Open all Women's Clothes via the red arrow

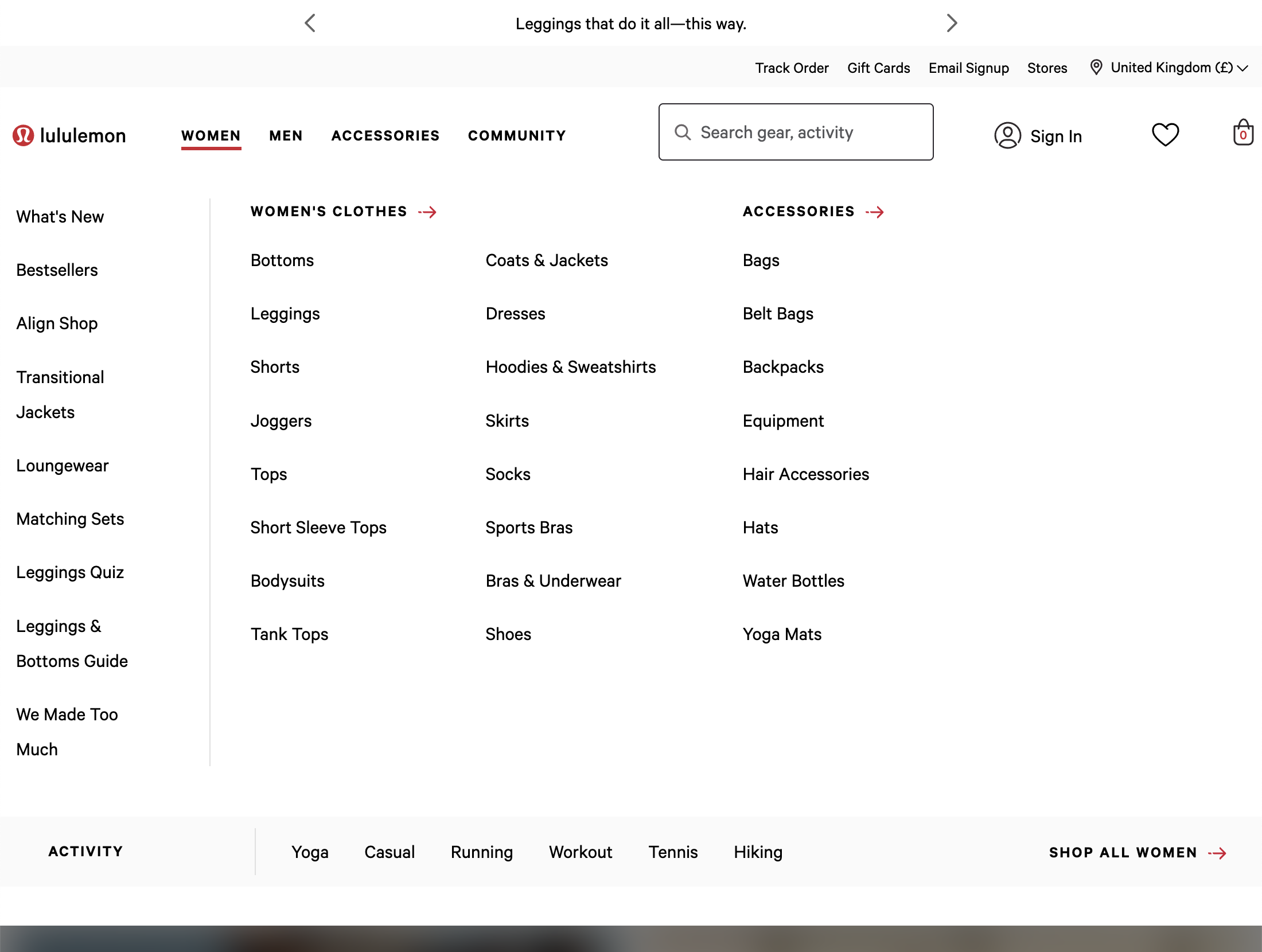(429, 212)
